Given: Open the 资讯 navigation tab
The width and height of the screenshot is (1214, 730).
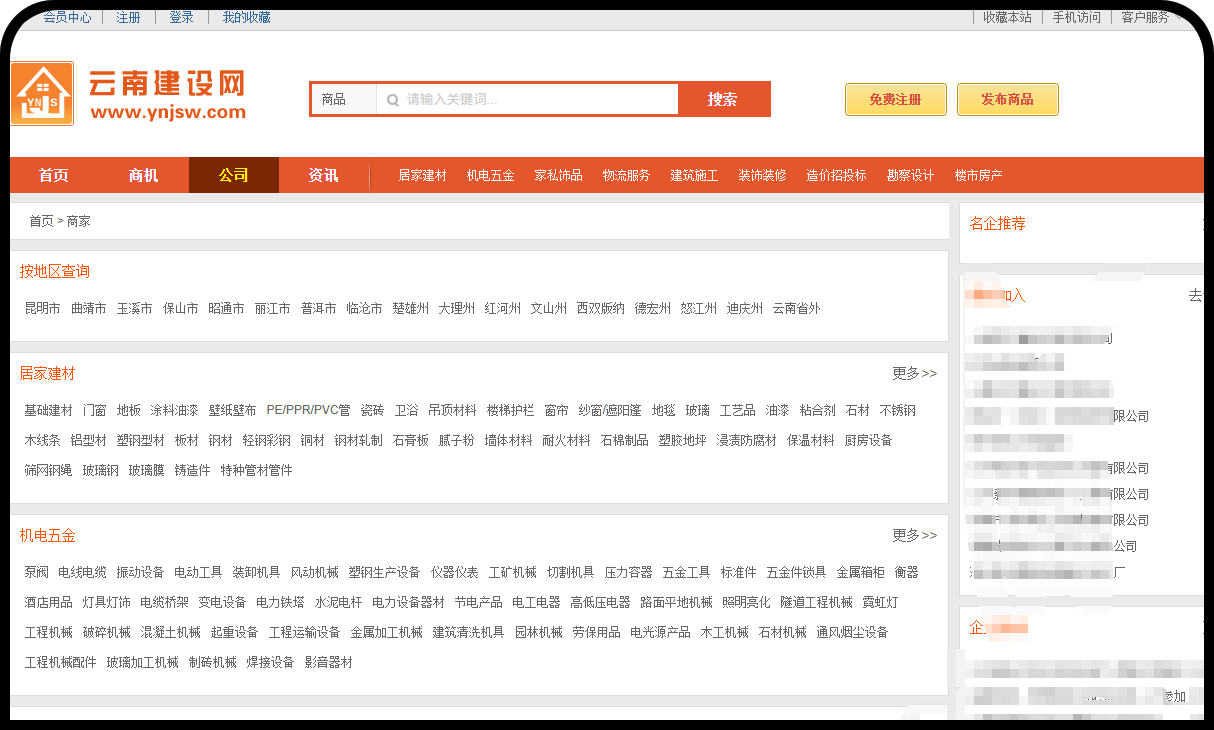Looking at the screenshot, I should [323, 175].
